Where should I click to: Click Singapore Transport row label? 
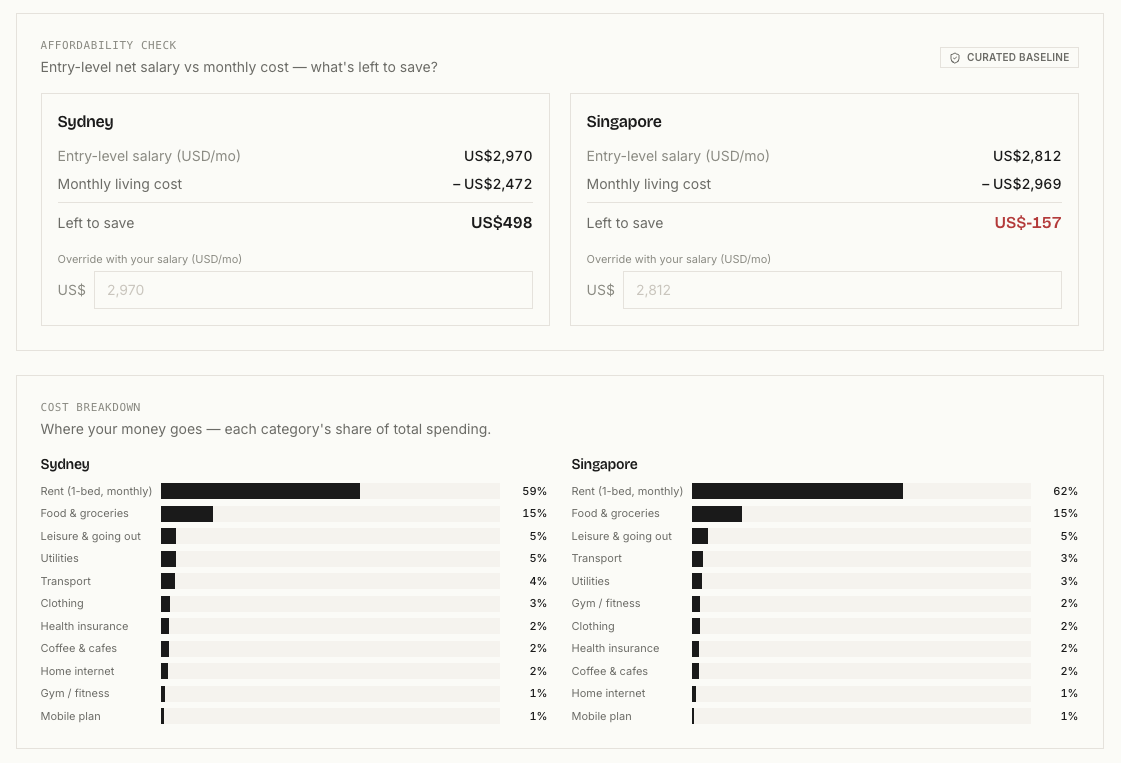point(596,558)
